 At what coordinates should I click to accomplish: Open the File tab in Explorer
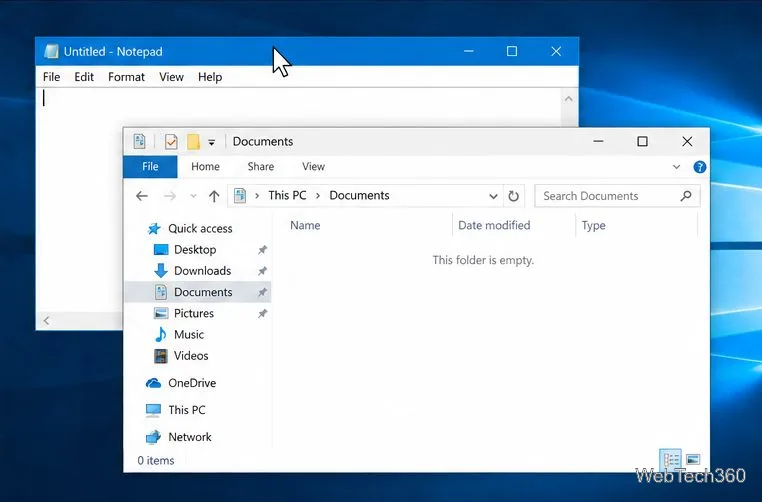click(x=150, y=167)
